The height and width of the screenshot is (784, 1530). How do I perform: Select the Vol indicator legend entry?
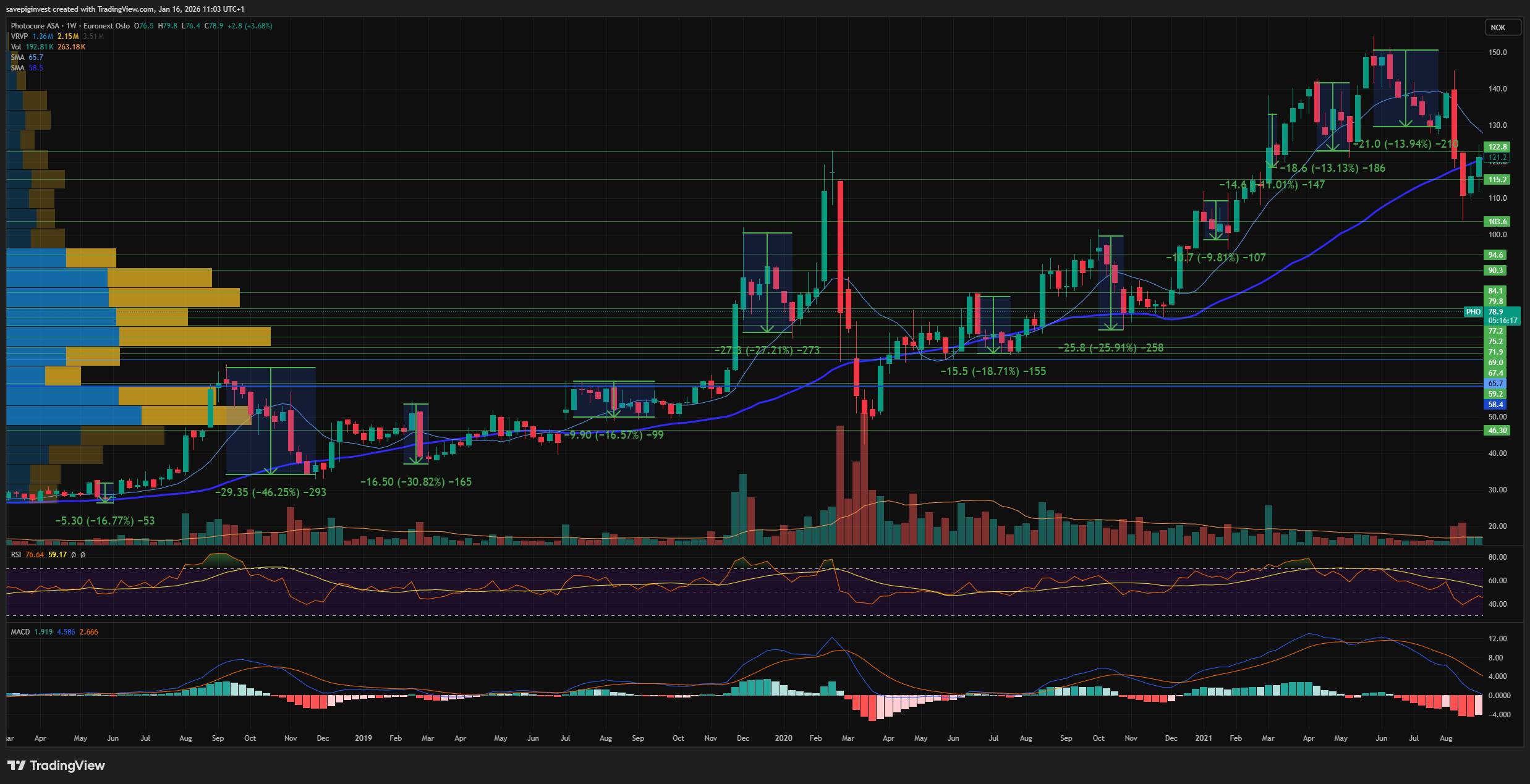click(16, 47)
